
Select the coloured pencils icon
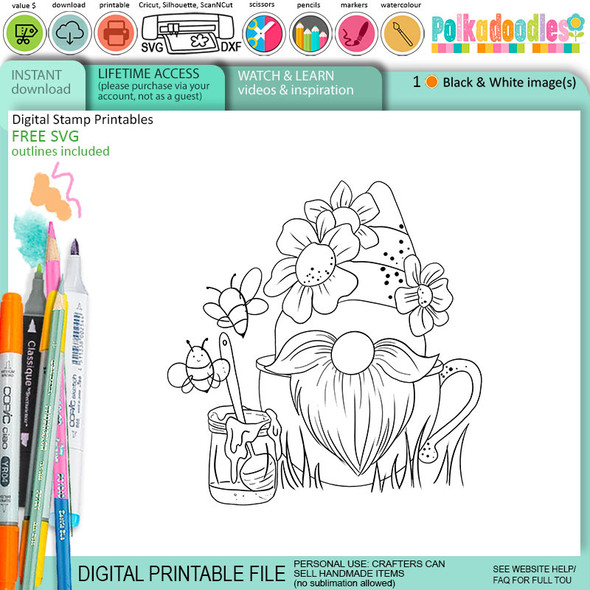(x=310, y=34)
